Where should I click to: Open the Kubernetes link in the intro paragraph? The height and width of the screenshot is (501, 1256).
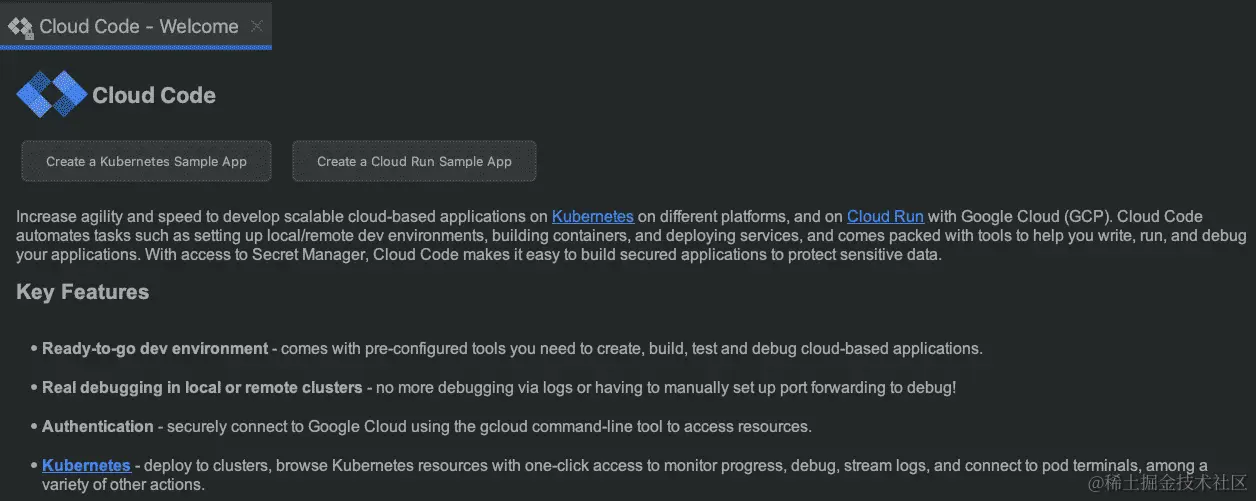[593, 216]
